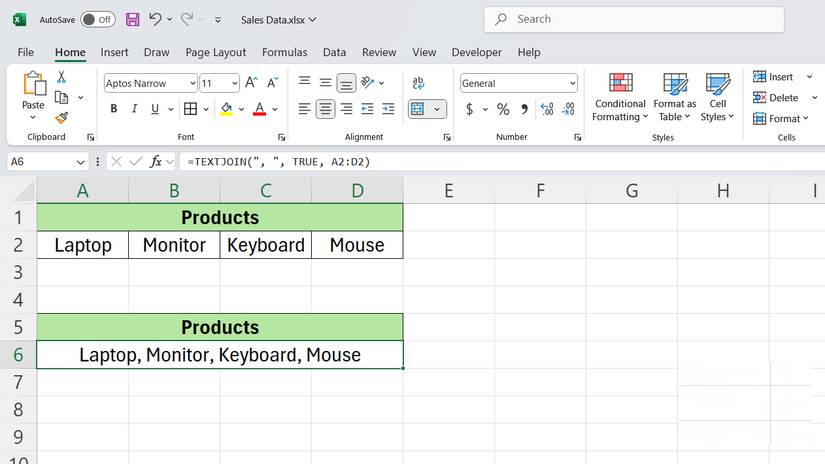Click the Cut scissors icon
825x464 pixels.
(x=62, y=77)
